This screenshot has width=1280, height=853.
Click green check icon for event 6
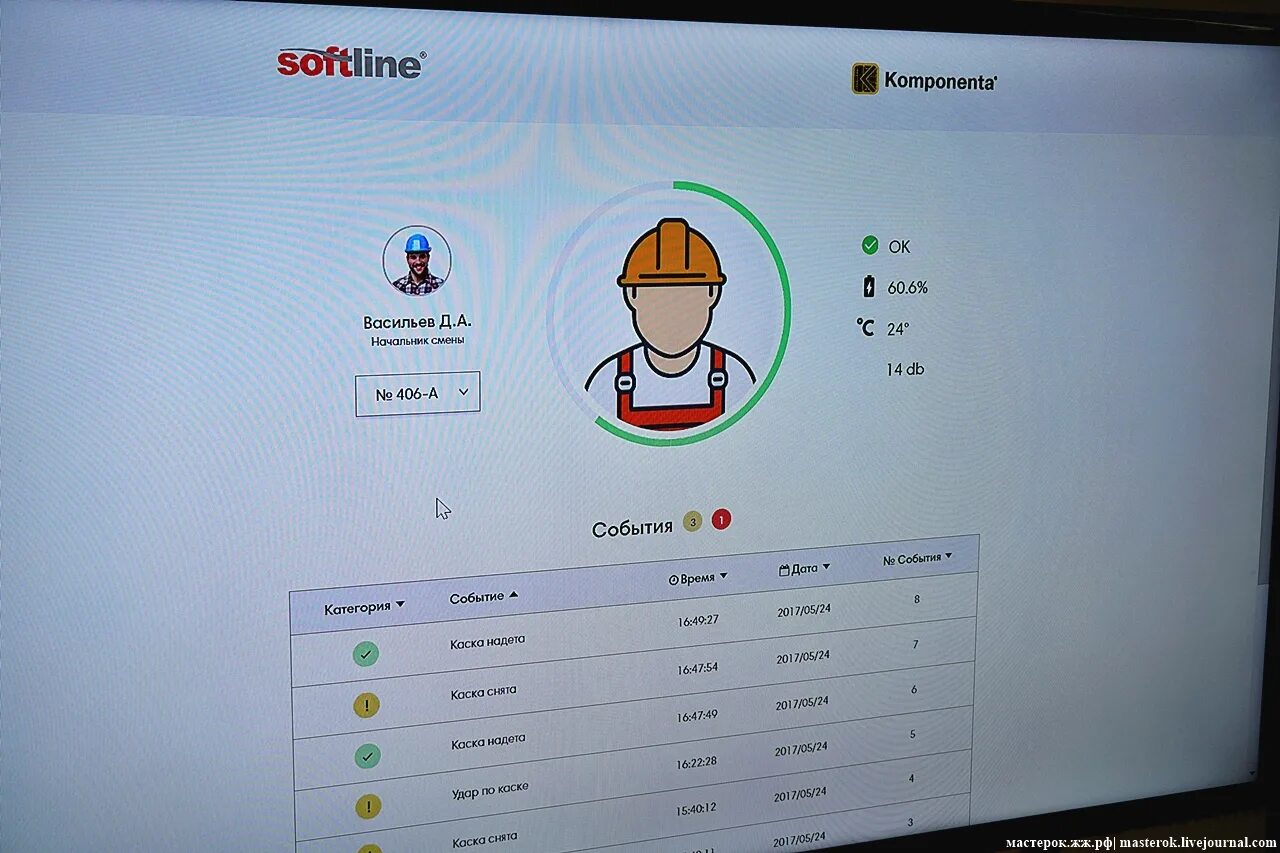point(367,756)
